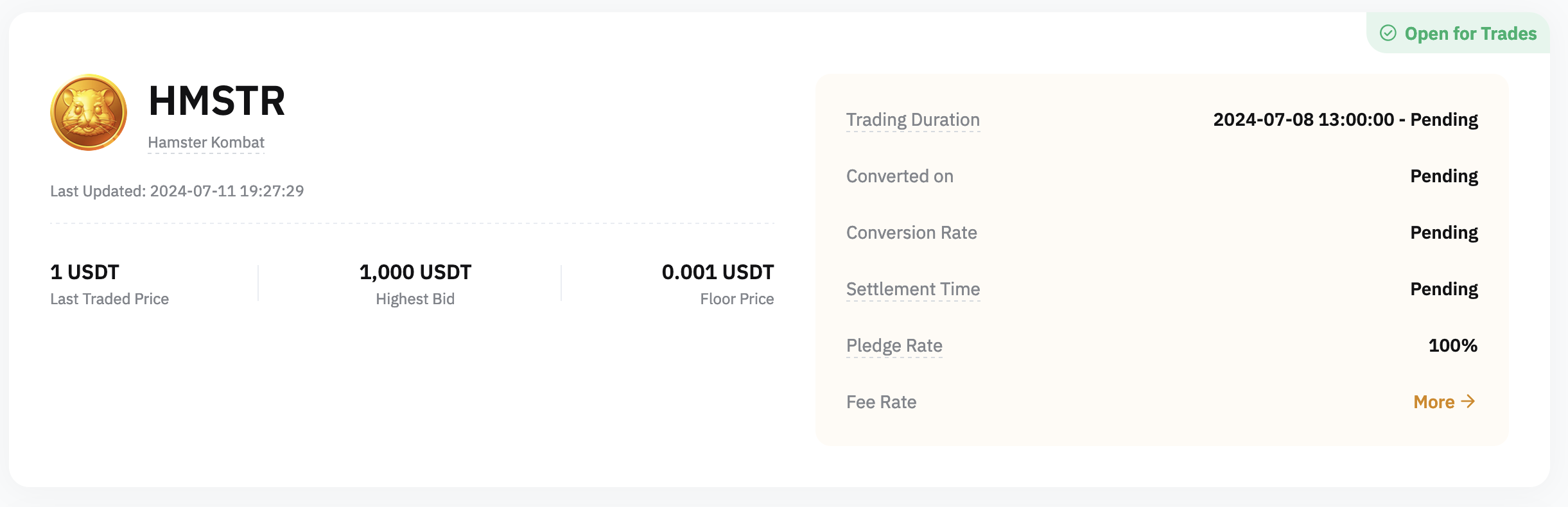
Task: Click the HMSTR hamster coin icon
Action: (89, 112)
